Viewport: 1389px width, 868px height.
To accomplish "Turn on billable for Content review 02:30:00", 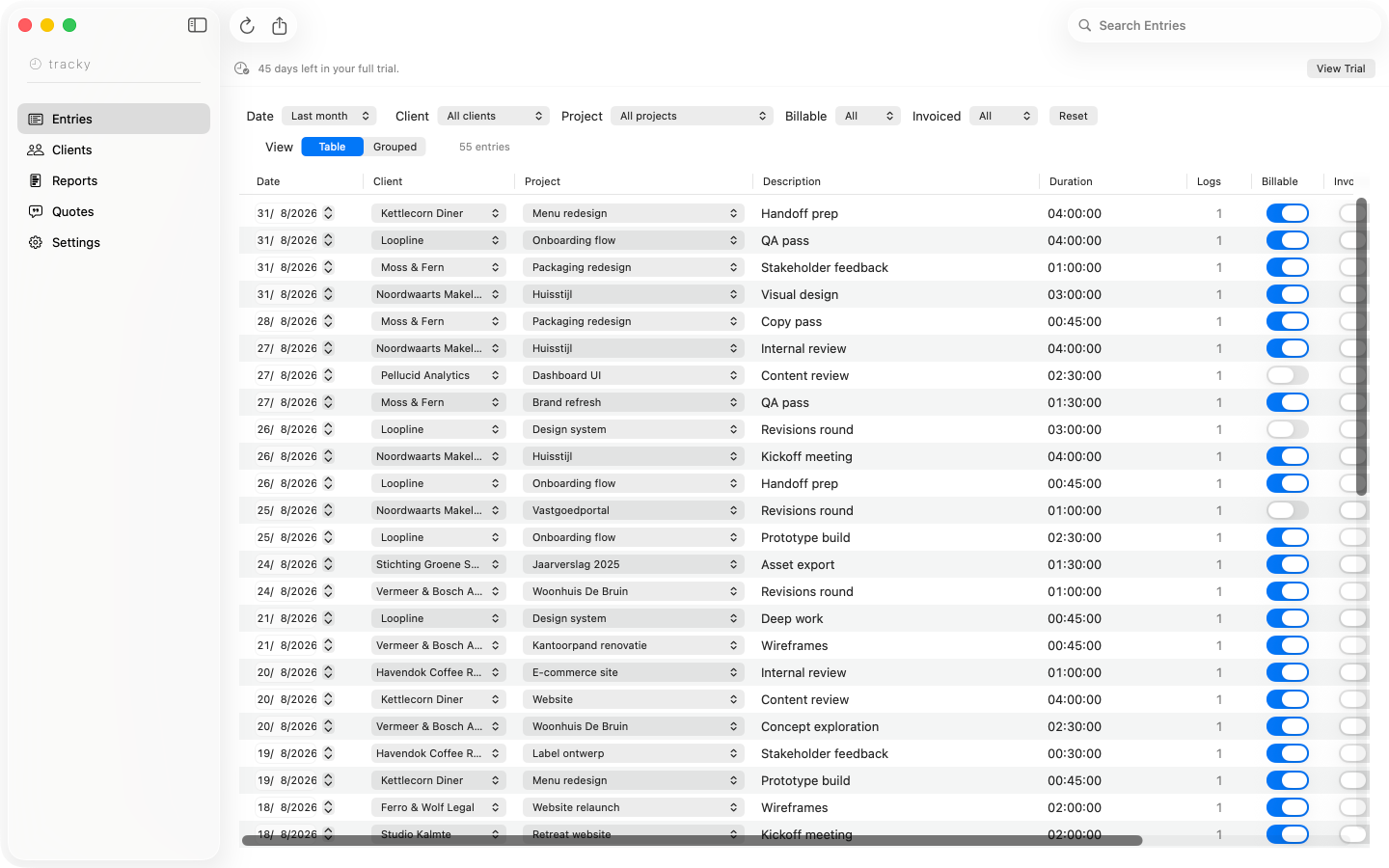I will click(x=1288, y=376).
